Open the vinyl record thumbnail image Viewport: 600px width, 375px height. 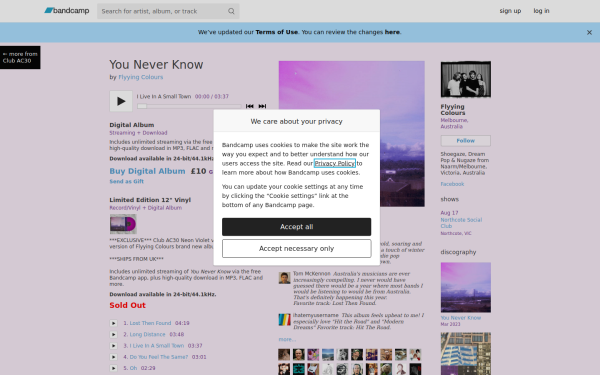pyautogui.click(x=123, y=224)
